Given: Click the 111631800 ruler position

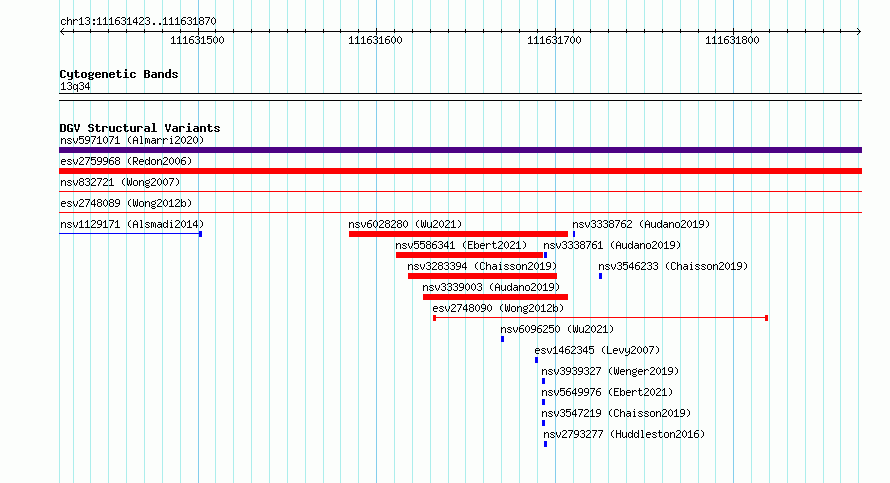Looking at the screenshot, I should 732,40.
